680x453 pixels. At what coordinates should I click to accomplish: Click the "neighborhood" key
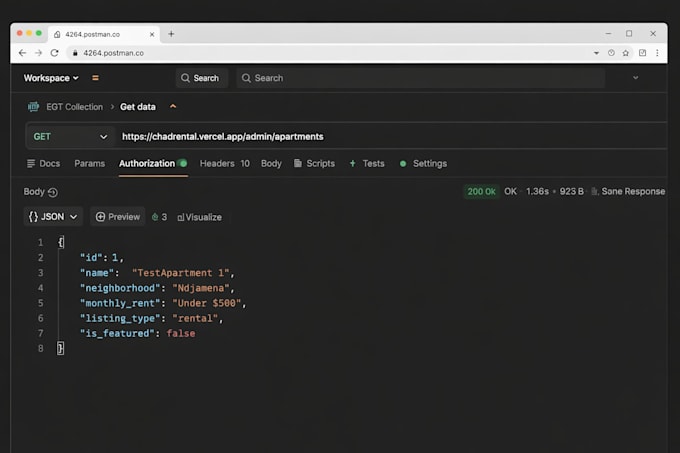coord(120,288)
